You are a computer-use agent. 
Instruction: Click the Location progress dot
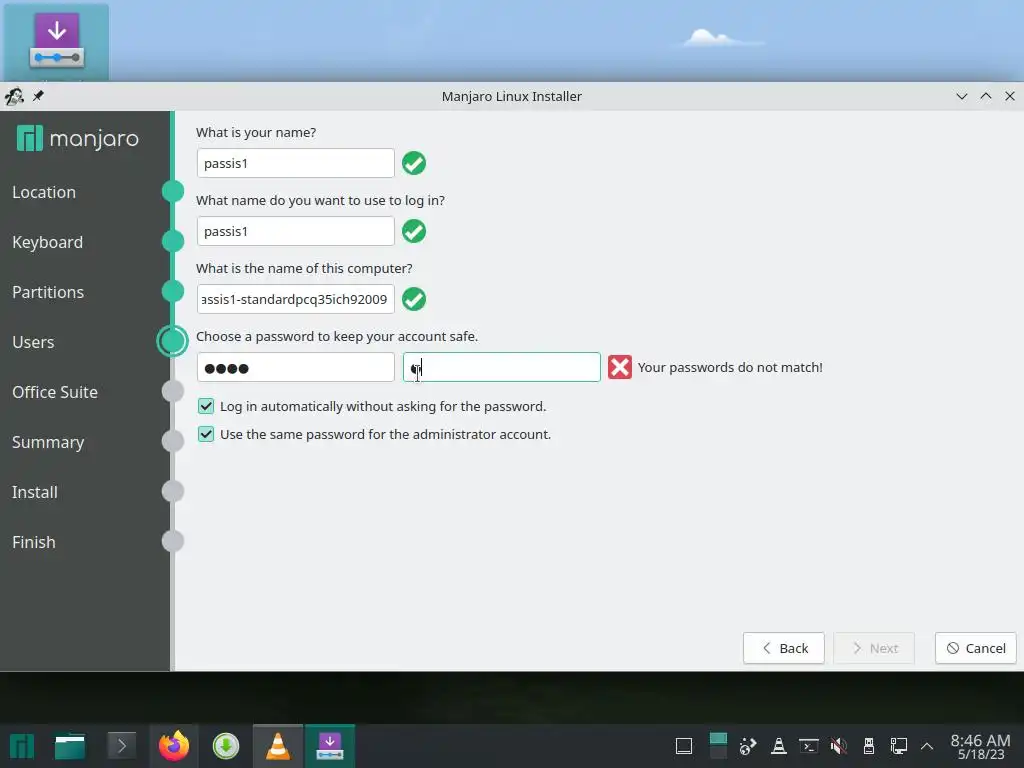172,191
